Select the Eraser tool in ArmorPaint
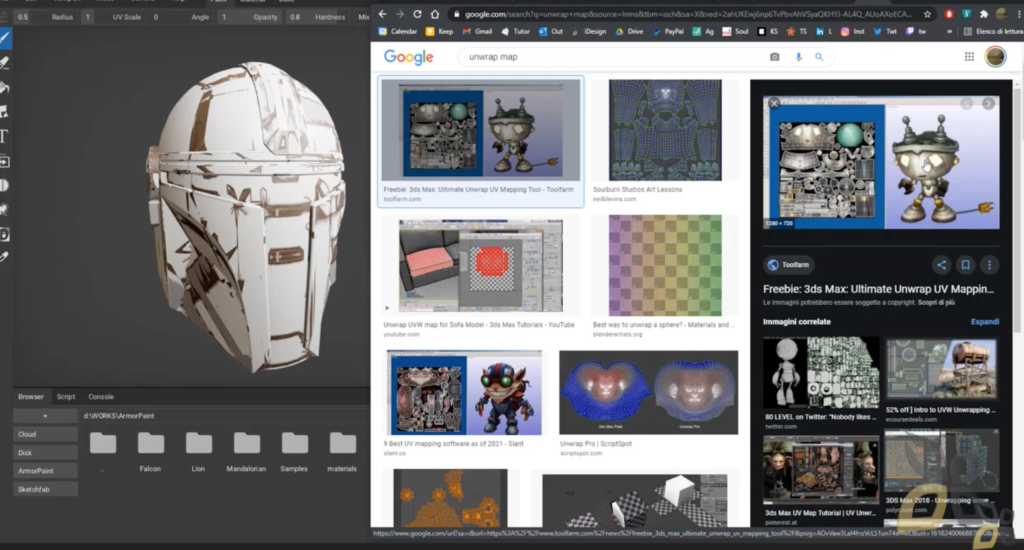1024x550 pixels. 5,63
